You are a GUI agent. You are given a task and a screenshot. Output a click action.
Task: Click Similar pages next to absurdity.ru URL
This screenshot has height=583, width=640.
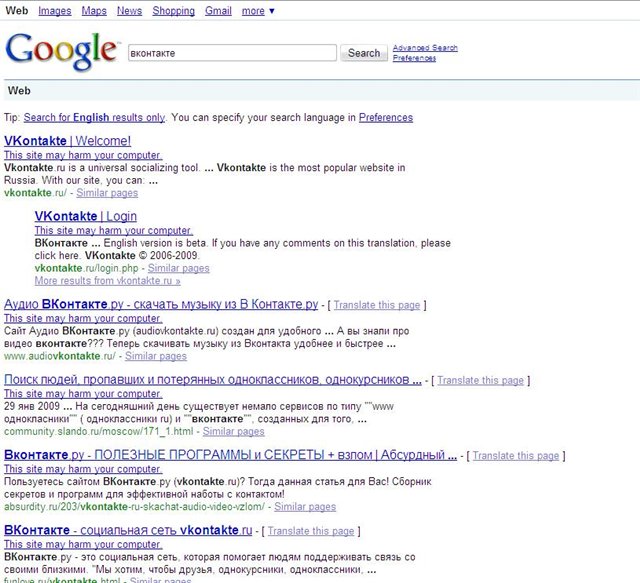pyautogui.click(x=305, y=507)
